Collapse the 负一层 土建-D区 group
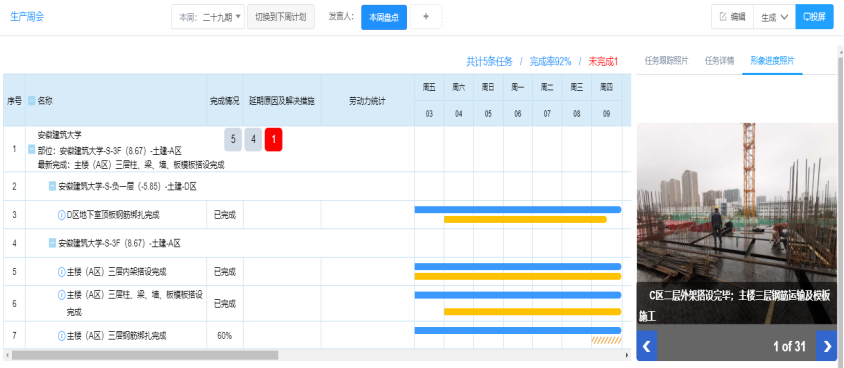 pos(52,187)
